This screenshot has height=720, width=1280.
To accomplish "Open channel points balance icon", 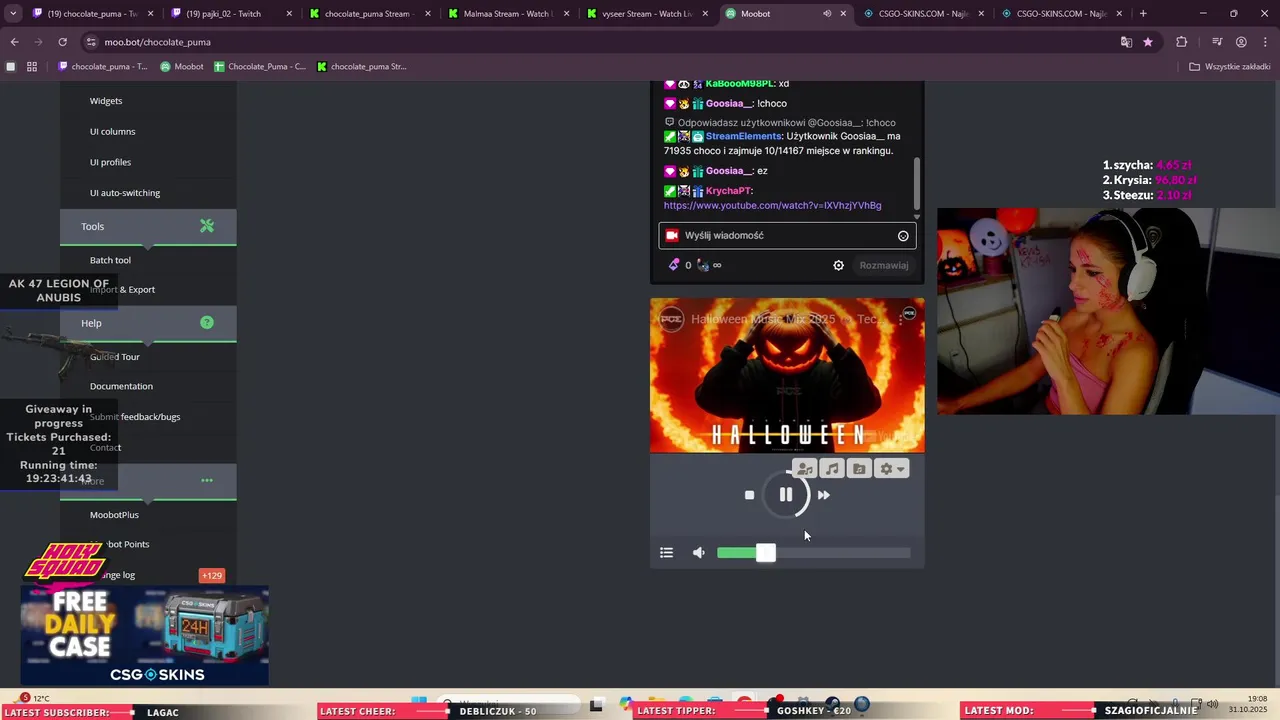I will click(674, 265).
